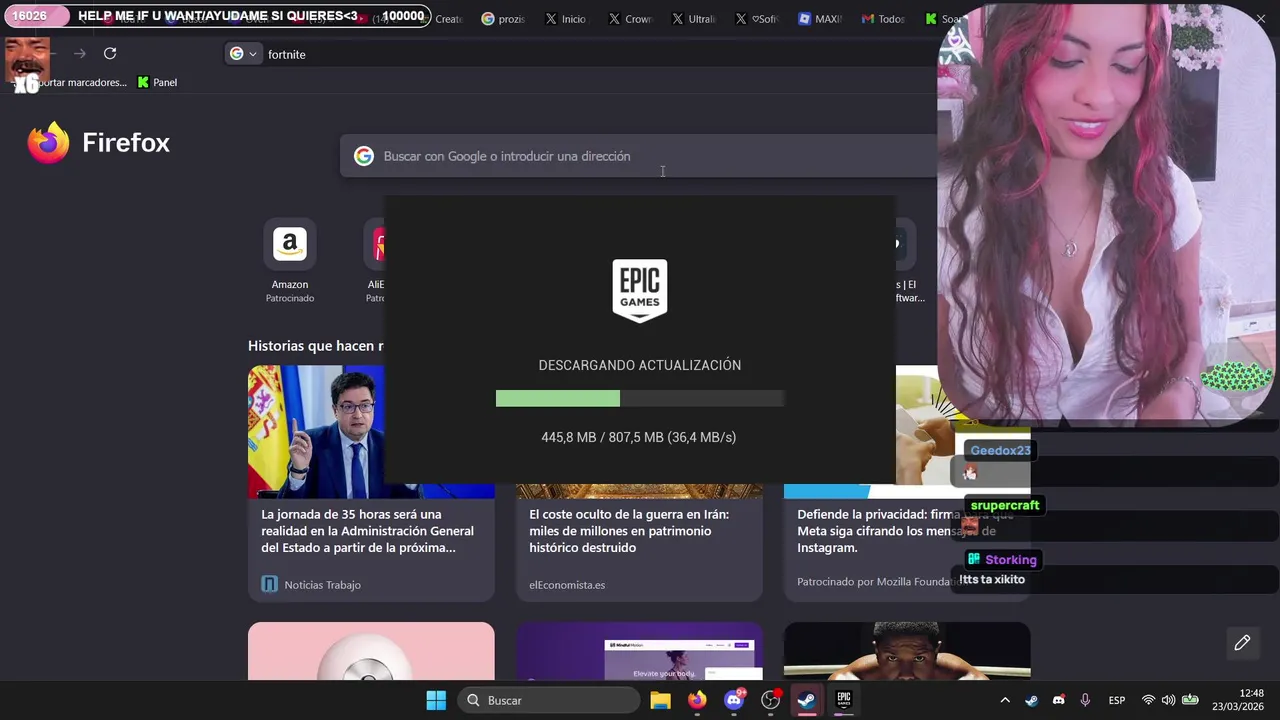Open the Mindful Motion story thumbnail
The image size is (1280, 720).
coord(639,651)
